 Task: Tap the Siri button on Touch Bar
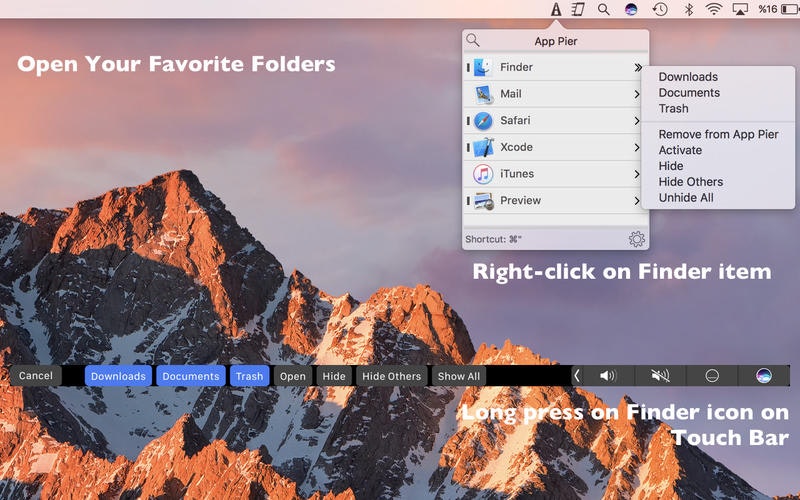coord(764,376)
